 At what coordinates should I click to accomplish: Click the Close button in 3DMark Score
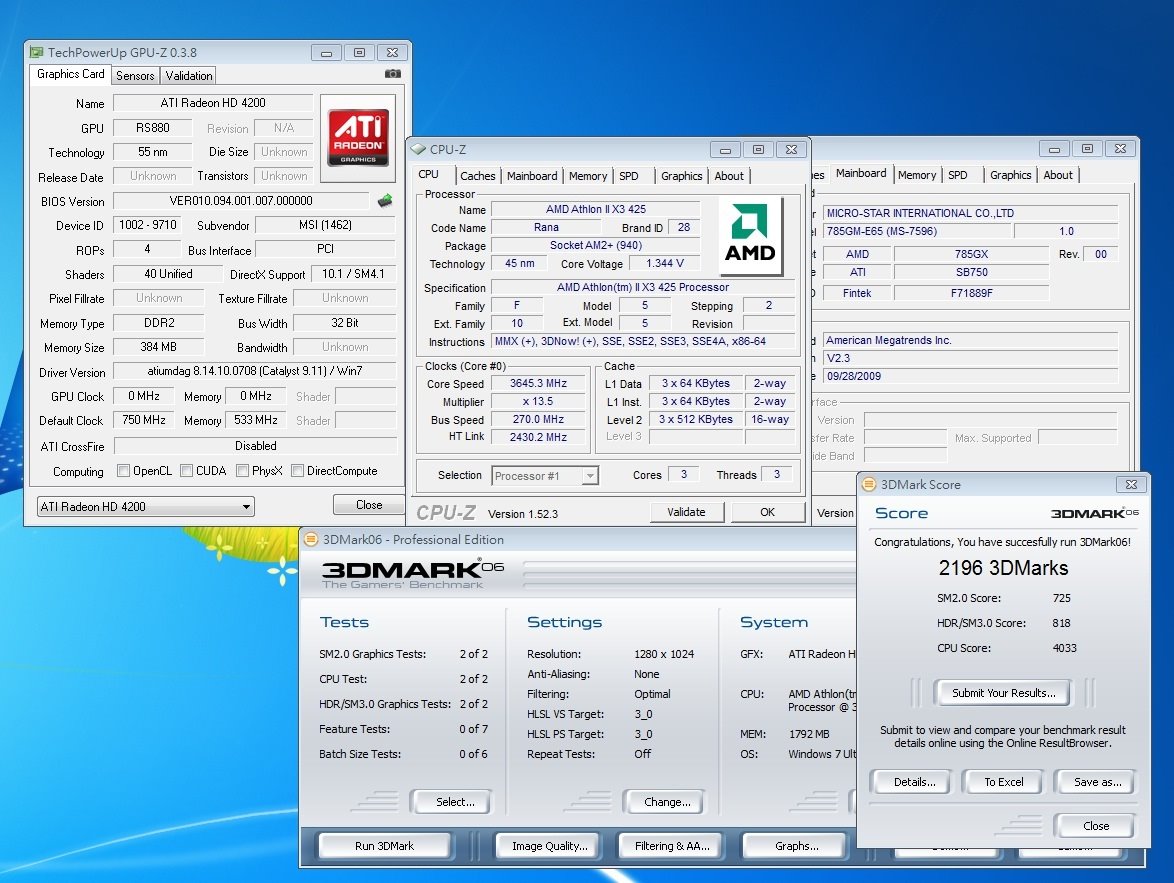1095,826
